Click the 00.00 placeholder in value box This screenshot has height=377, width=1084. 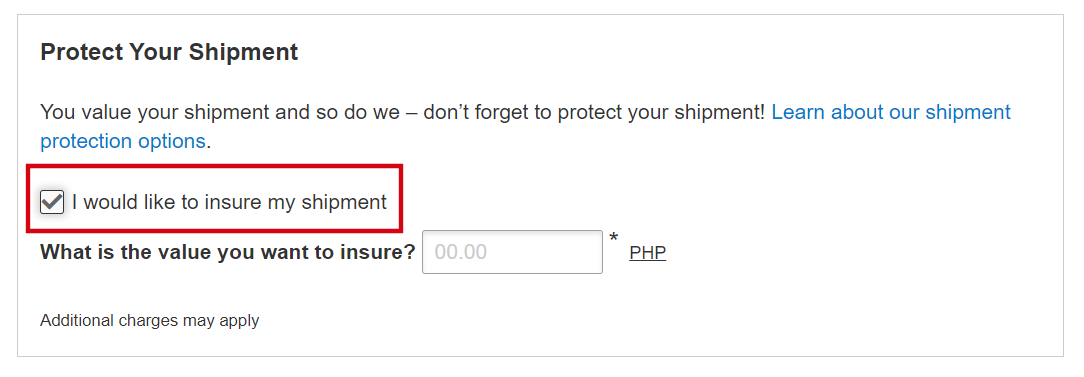coord(460,252)
